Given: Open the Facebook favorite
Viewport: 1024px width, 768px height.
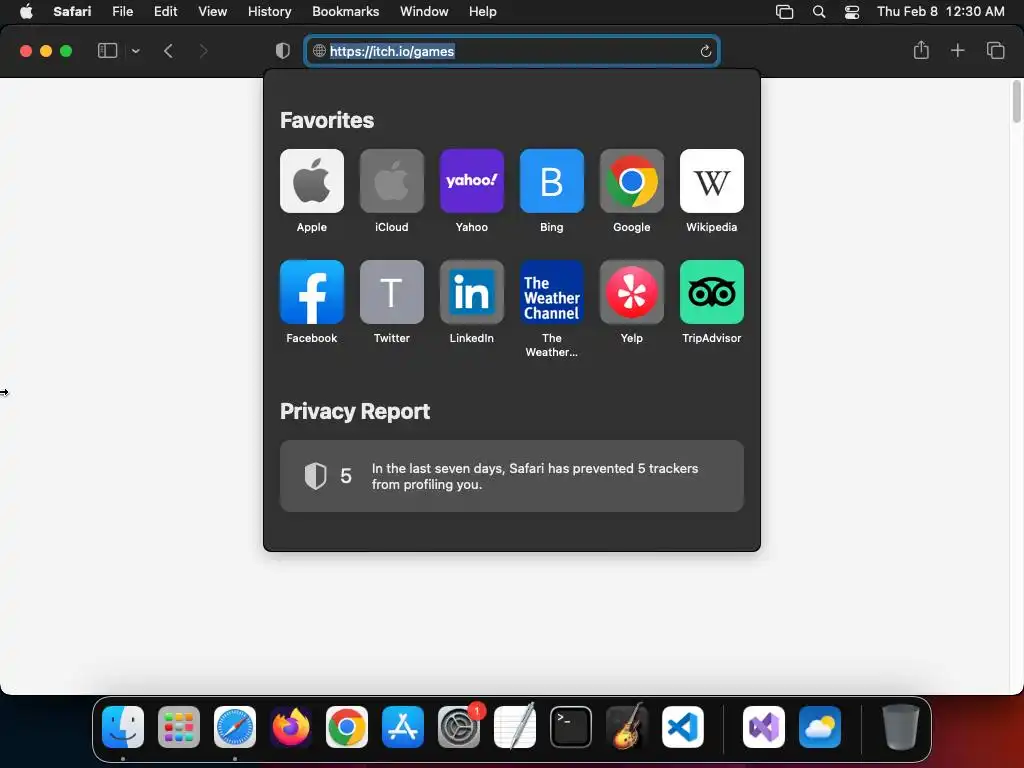Looking at the screenshot, I should (x=312, y=292).
